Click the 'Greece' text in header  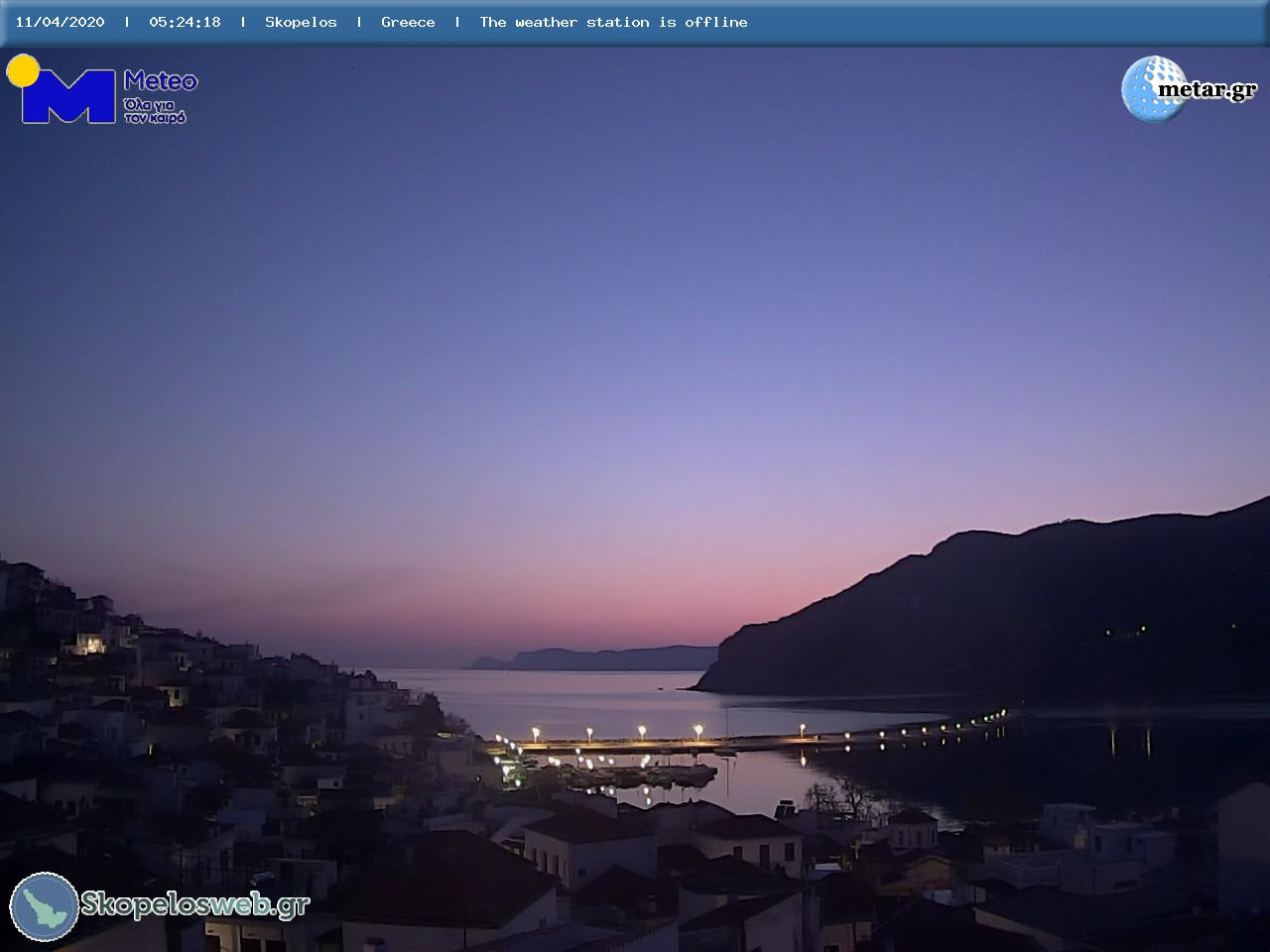tap(408, 22)
